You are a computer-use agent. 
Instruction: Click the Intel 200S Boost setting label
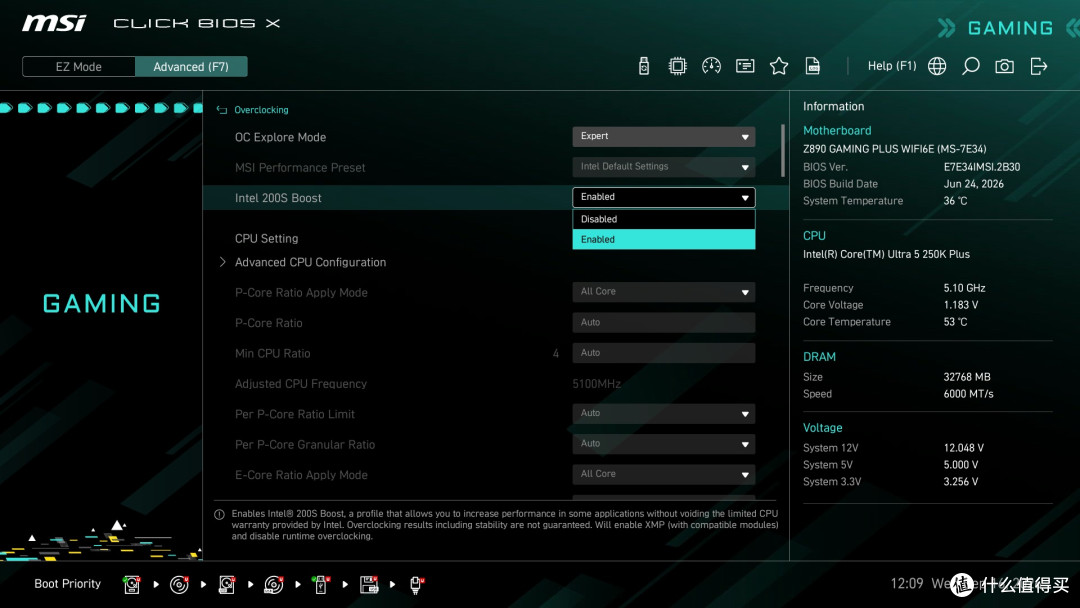coord(278,198)
